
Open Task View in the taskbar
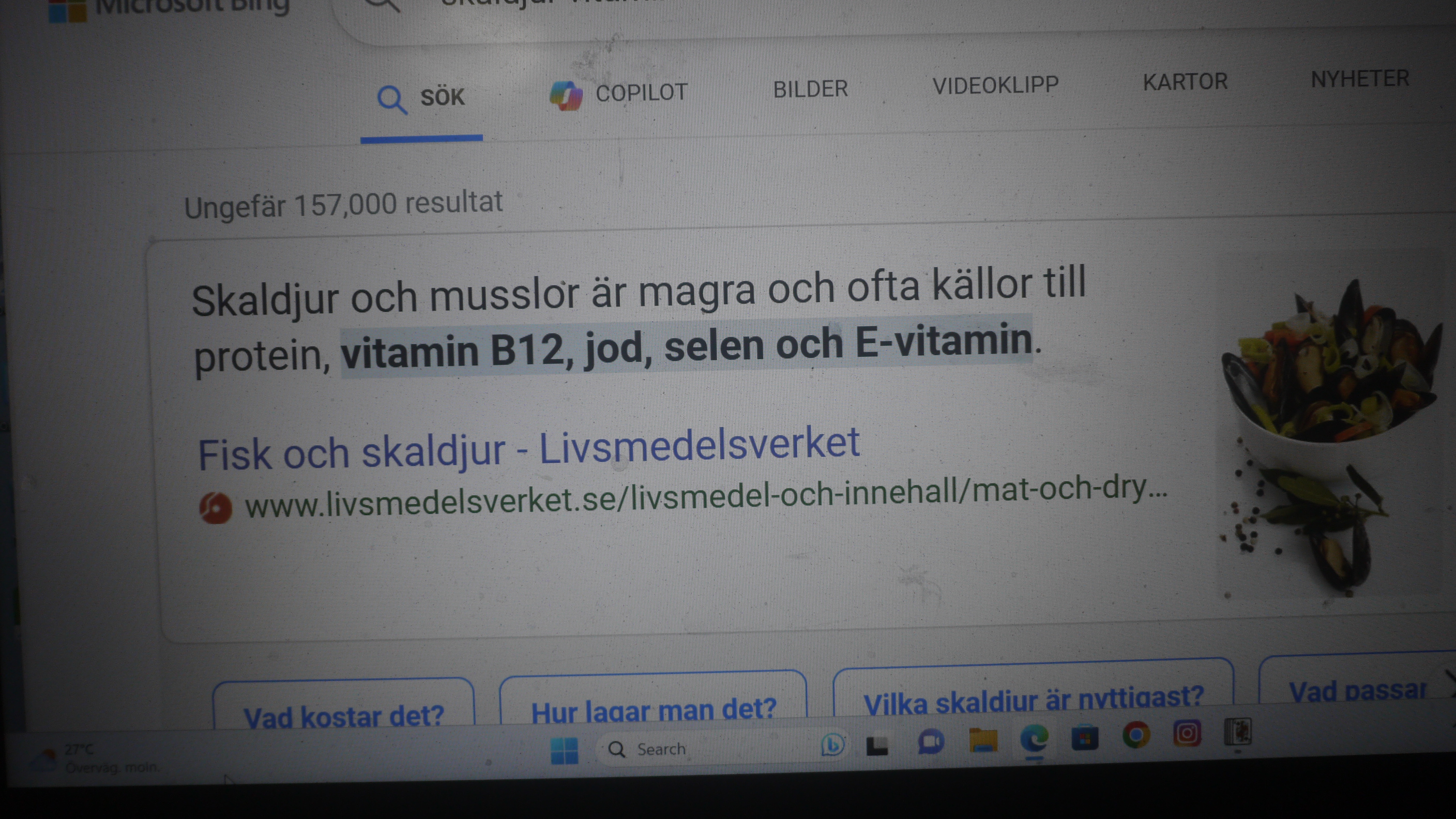(x=877, y=745)
